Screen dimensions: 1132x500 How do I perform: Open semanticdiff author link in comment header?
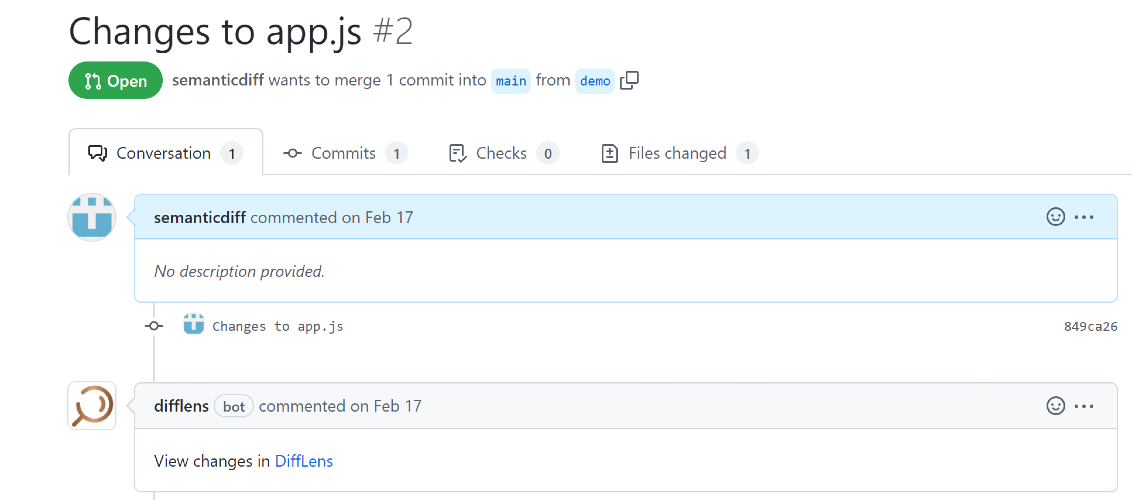[x=200, y=216]
